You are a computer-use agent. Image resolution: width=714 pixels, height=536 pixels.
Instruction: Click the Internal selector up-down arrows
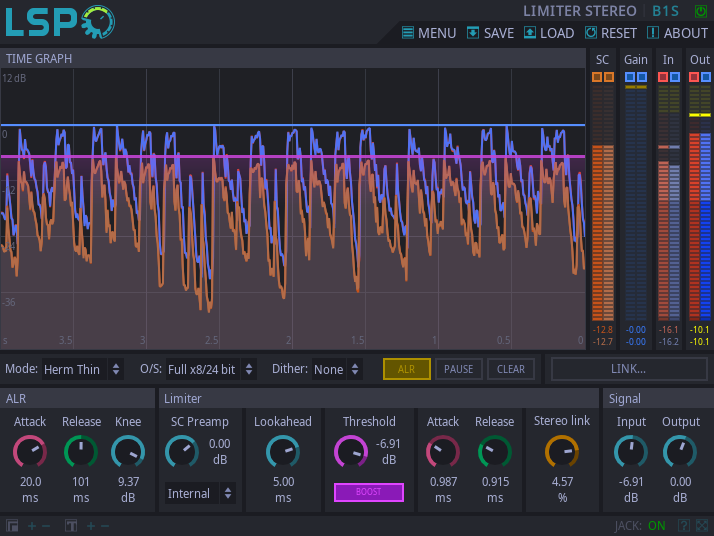(x=228, y=493)
